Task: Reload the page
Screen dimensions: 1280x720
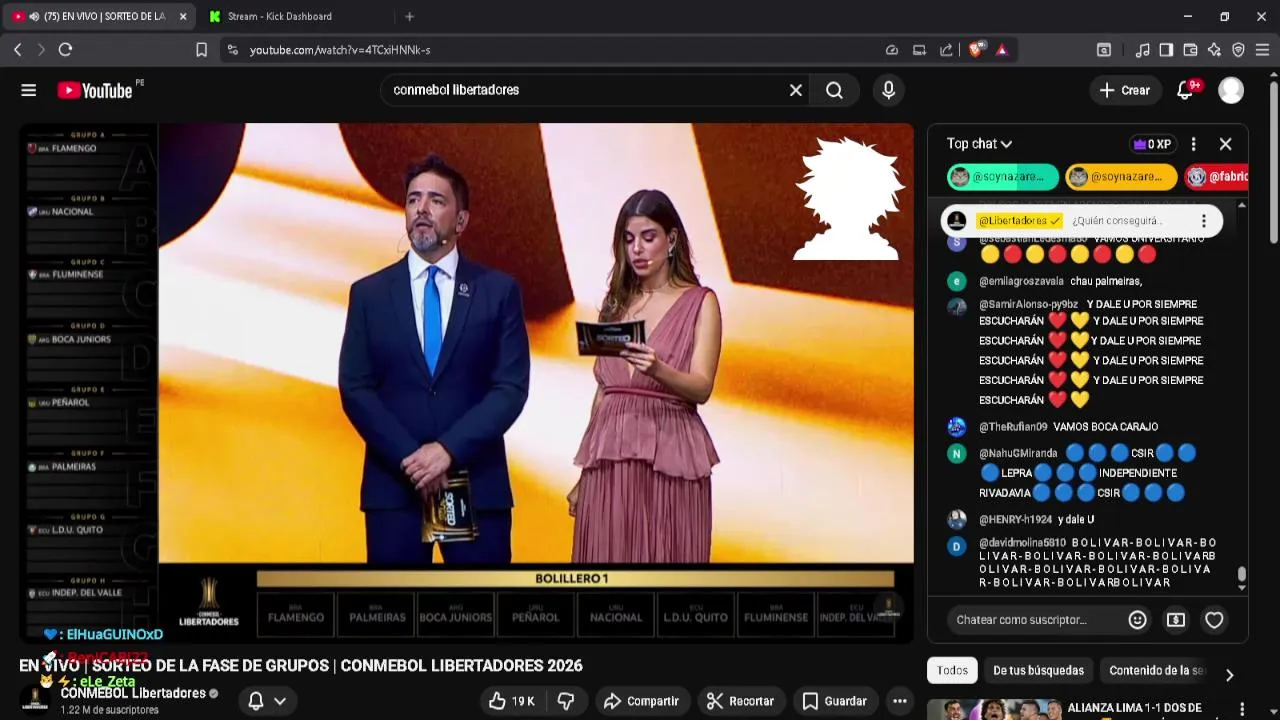Action: (65, 49)
